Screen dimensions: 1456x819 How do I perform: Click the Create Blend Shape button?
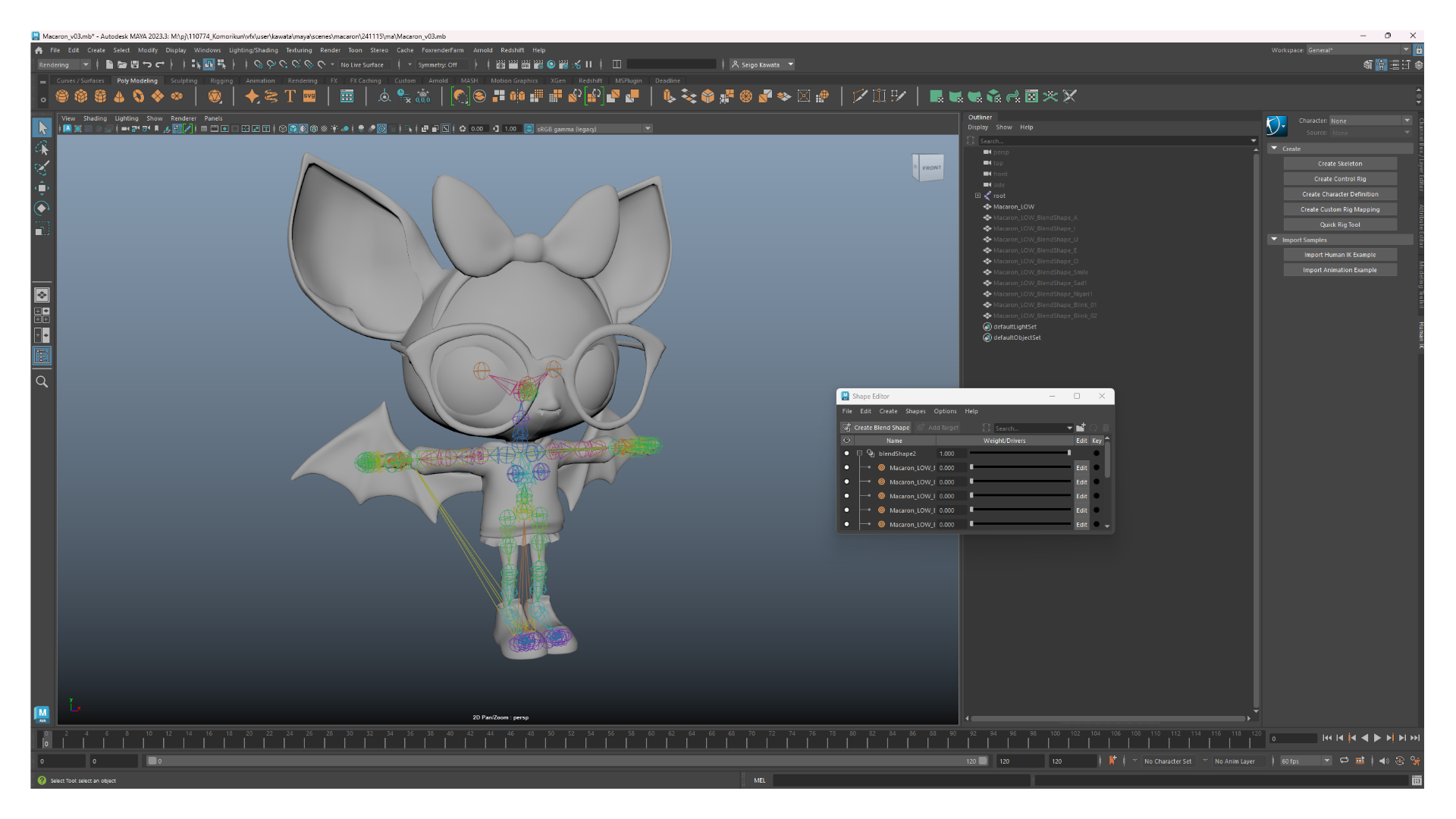tap(876, 428)
